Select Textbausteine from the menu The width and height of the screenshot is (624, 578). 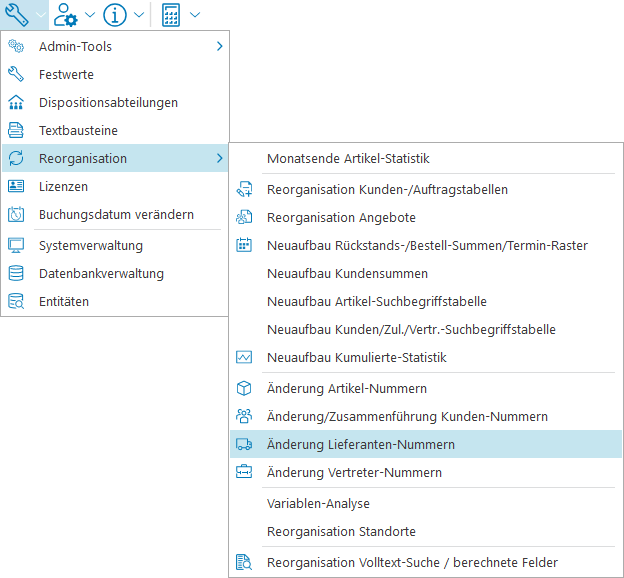[78, 130]
